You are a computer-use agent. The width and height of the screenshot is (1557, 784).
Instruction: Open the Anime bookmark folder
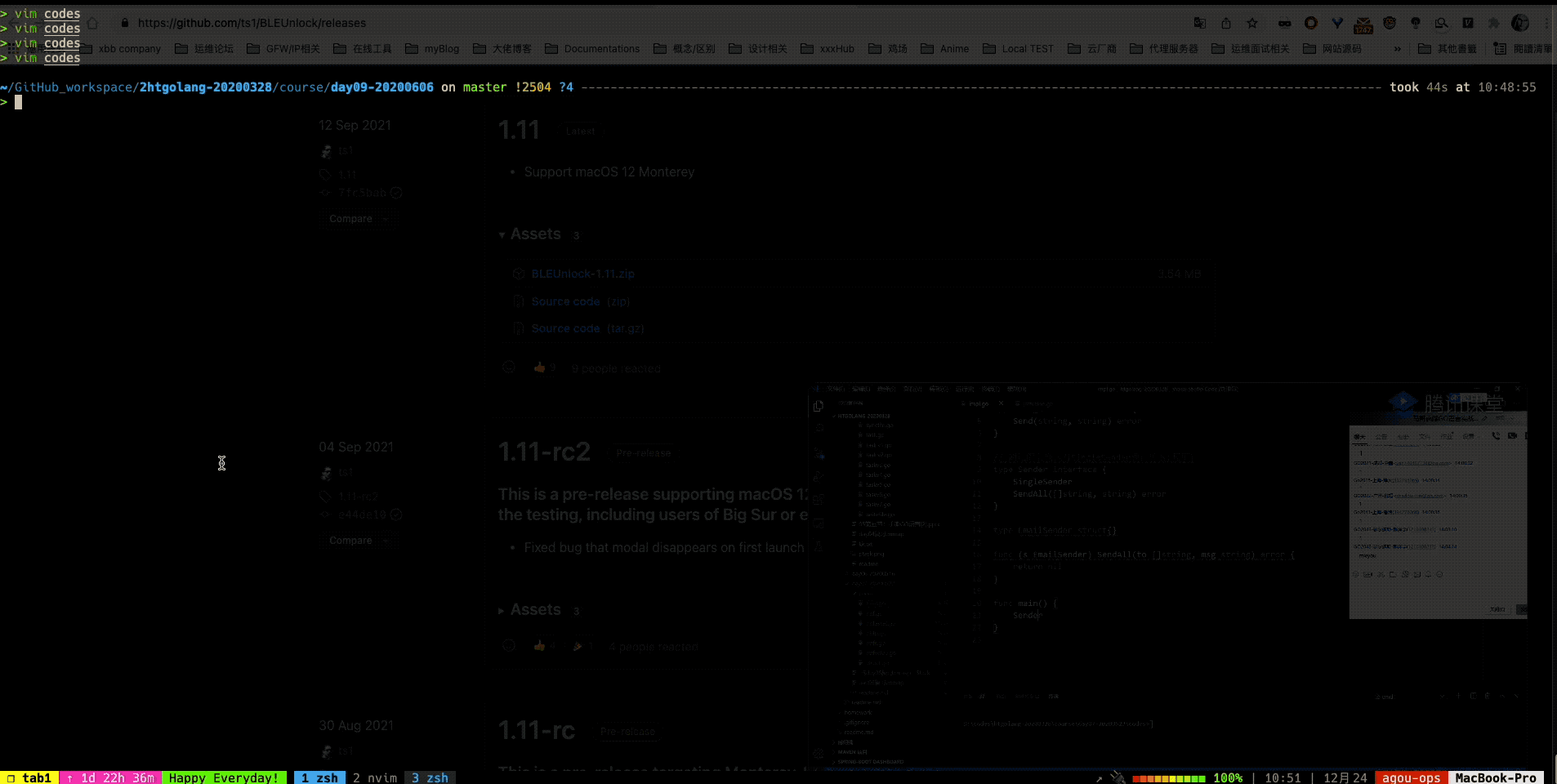(x=945, y=49)
